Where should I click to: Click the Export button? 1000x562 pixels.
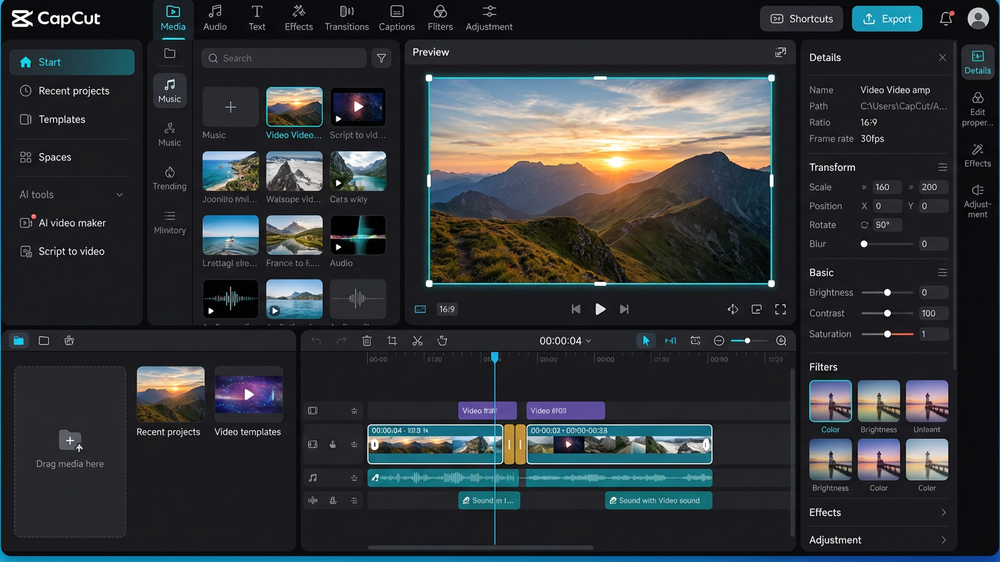click(886, 18)
